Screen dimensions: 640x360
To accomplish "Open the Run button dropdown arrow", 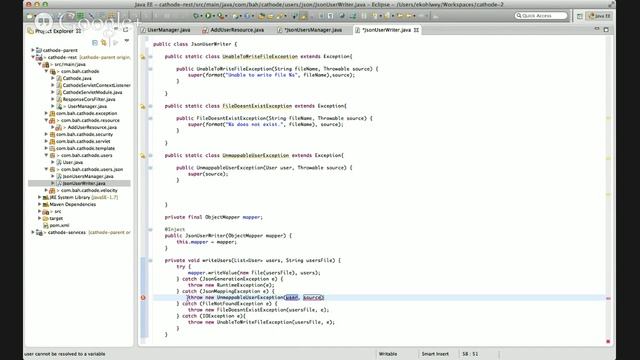I will tap(213, 16).
